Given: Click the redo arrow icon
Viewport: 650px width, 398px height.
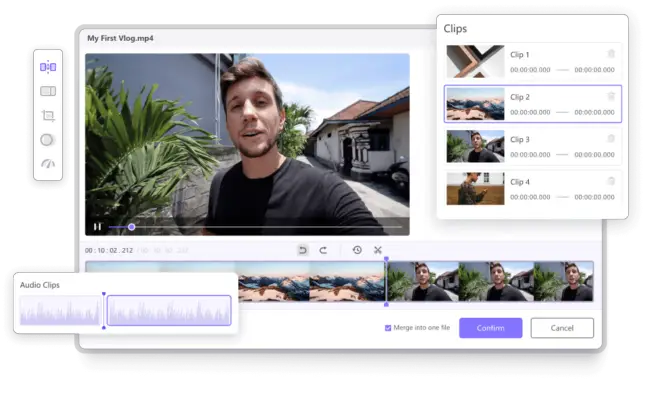Looking at the screenshot, I should [323, 250].
